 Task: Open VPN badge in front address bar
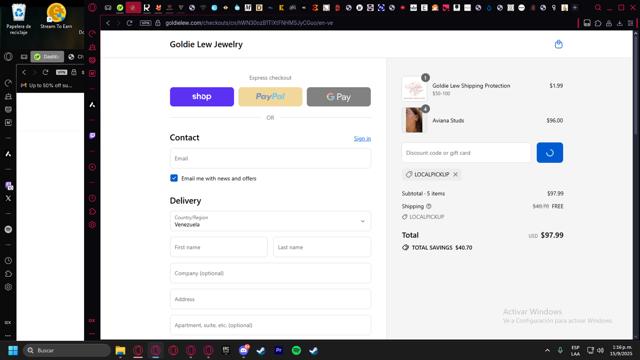tap(145, 23)
